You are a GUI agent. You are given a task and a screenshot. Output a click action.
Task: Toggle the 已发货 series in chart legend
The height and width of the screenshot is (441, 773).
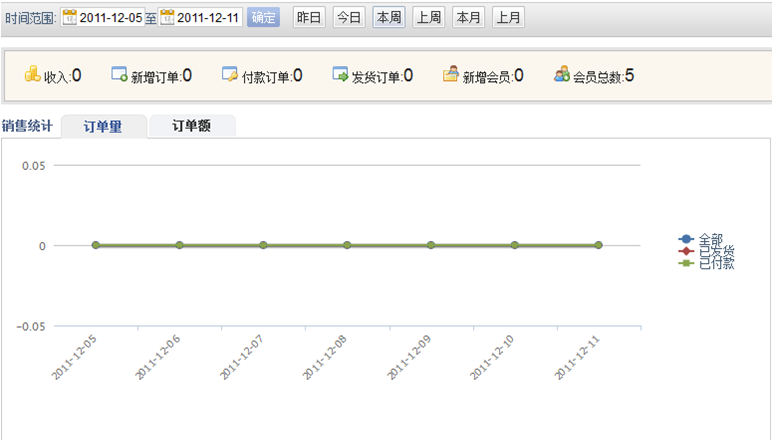714,251
